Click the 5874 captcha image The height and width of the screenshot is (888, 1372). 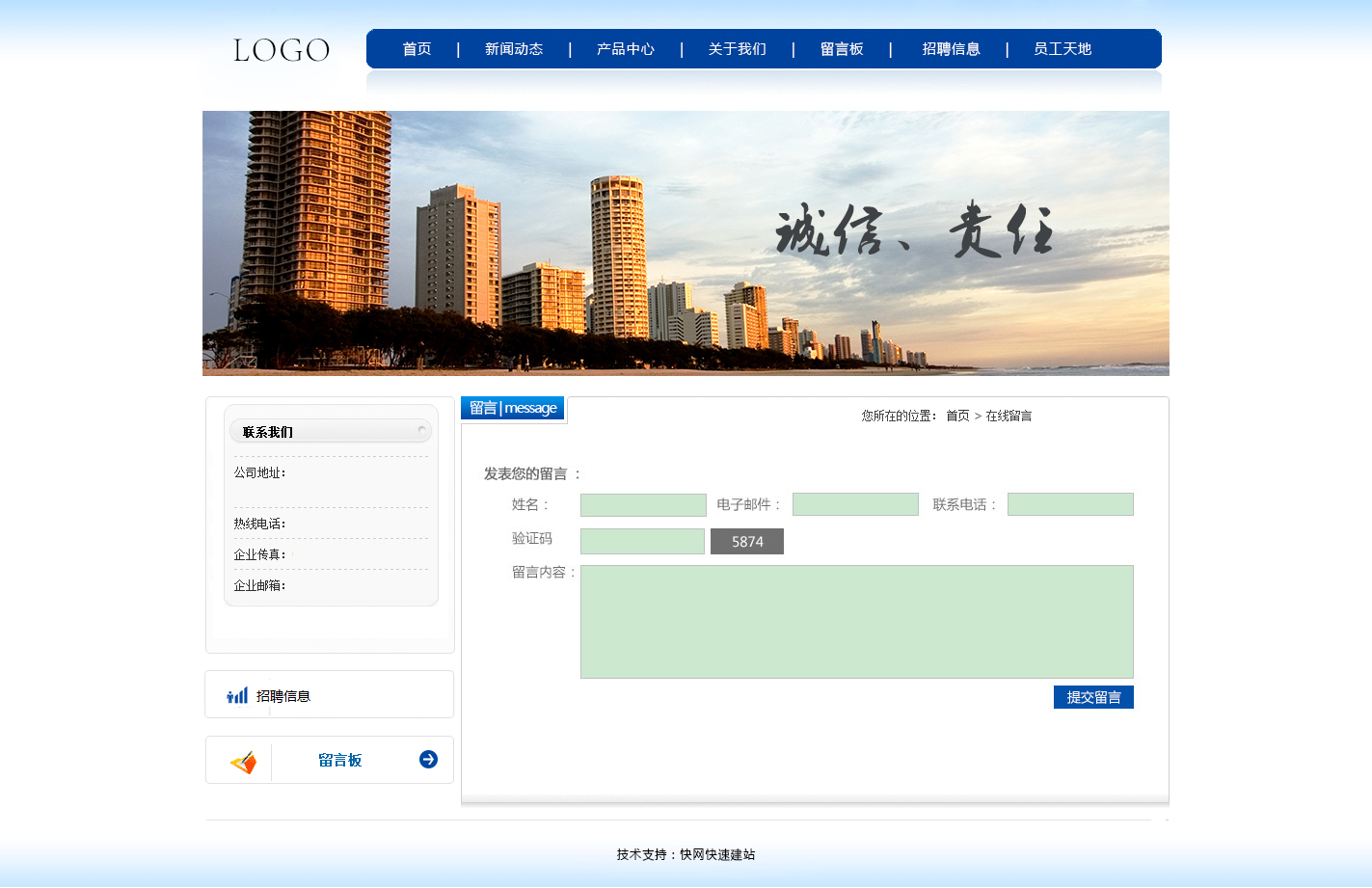746,542
